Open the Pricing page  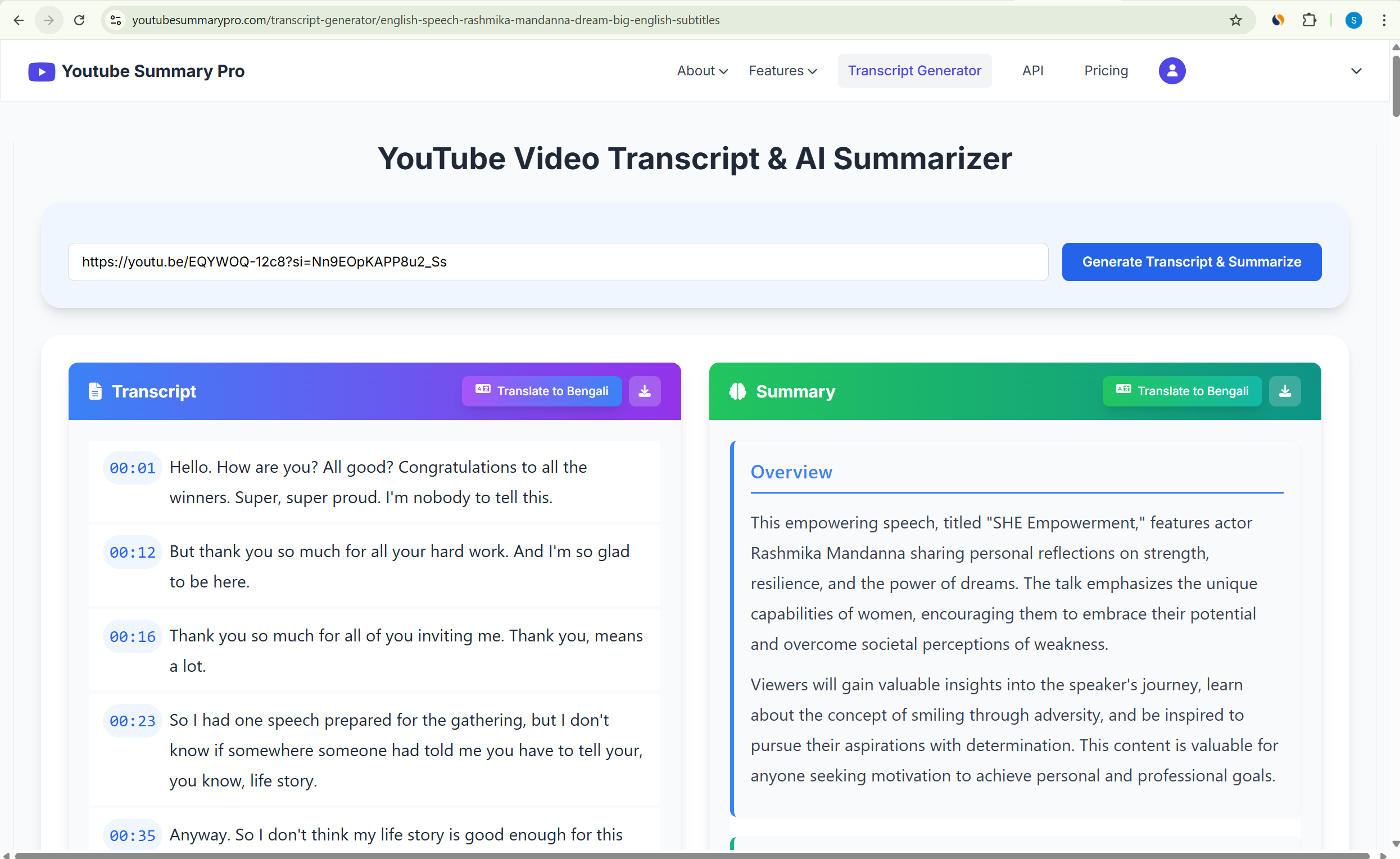pos(1105,70)
